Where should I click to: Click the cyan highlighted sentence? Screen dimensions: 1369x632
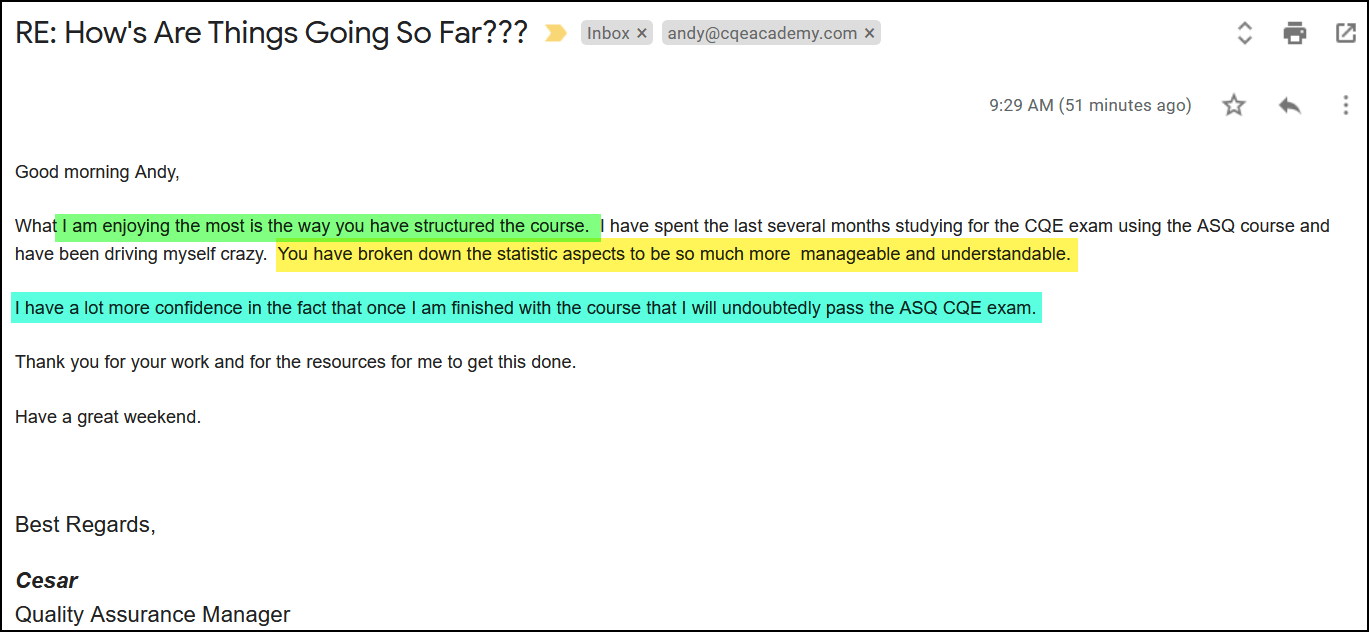(526, 308)
